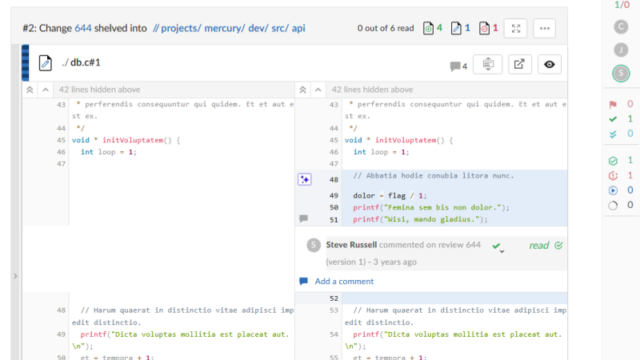The height and width of the screenshot is (360, 640).
Task: Click printf "Wisi, mando gladius." line
Action: coord(420,219)
